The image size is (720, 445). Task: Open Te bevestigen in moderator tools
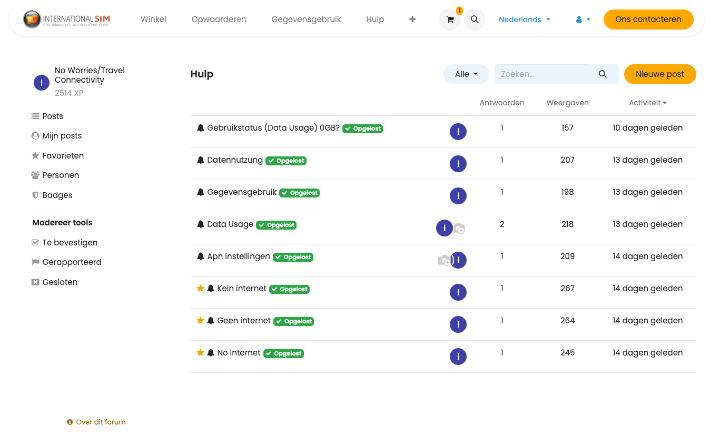(x=69, y=242)
